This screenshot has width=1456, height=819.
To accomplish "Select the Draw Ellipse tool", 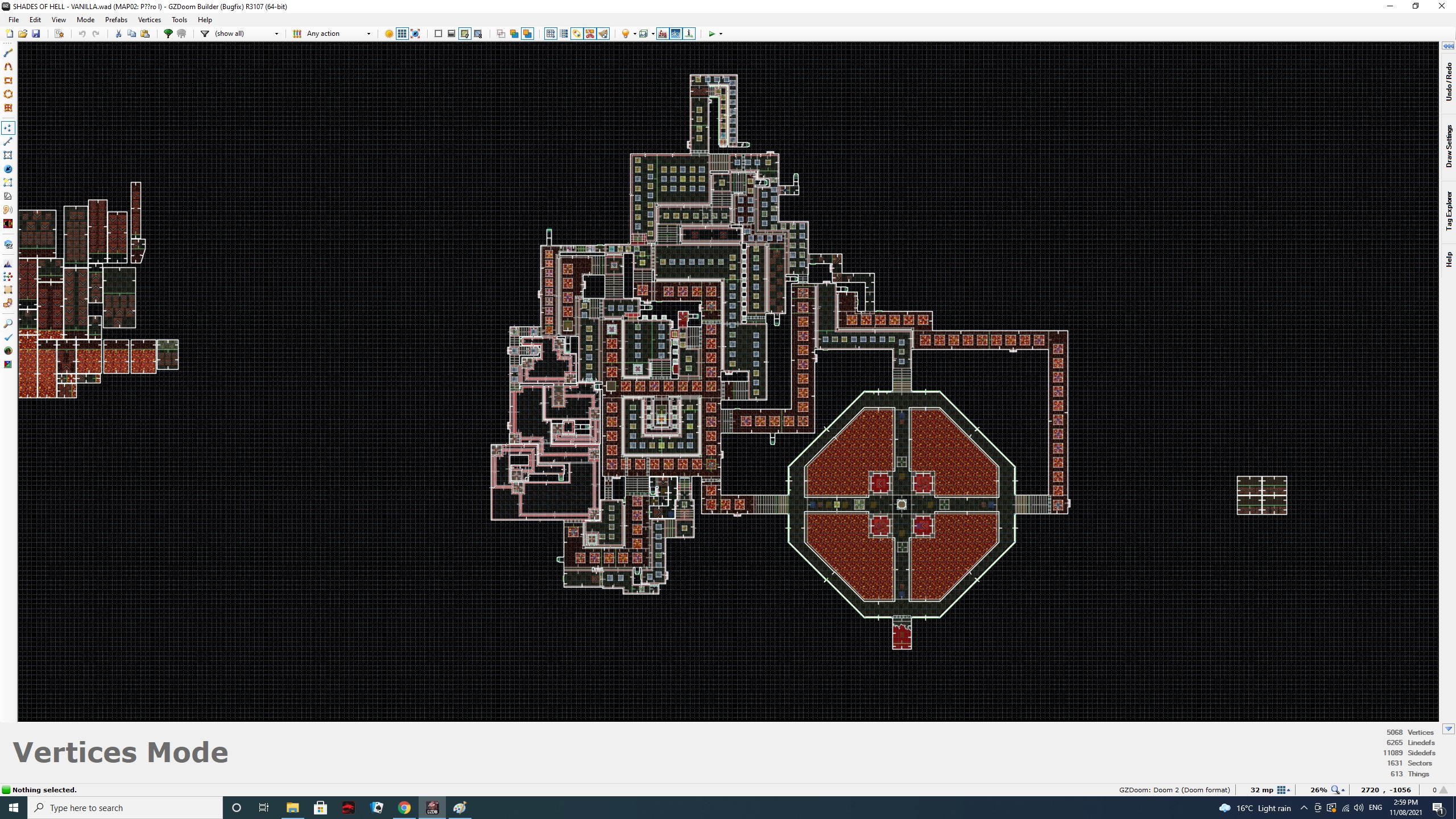I will pos(8,94).
